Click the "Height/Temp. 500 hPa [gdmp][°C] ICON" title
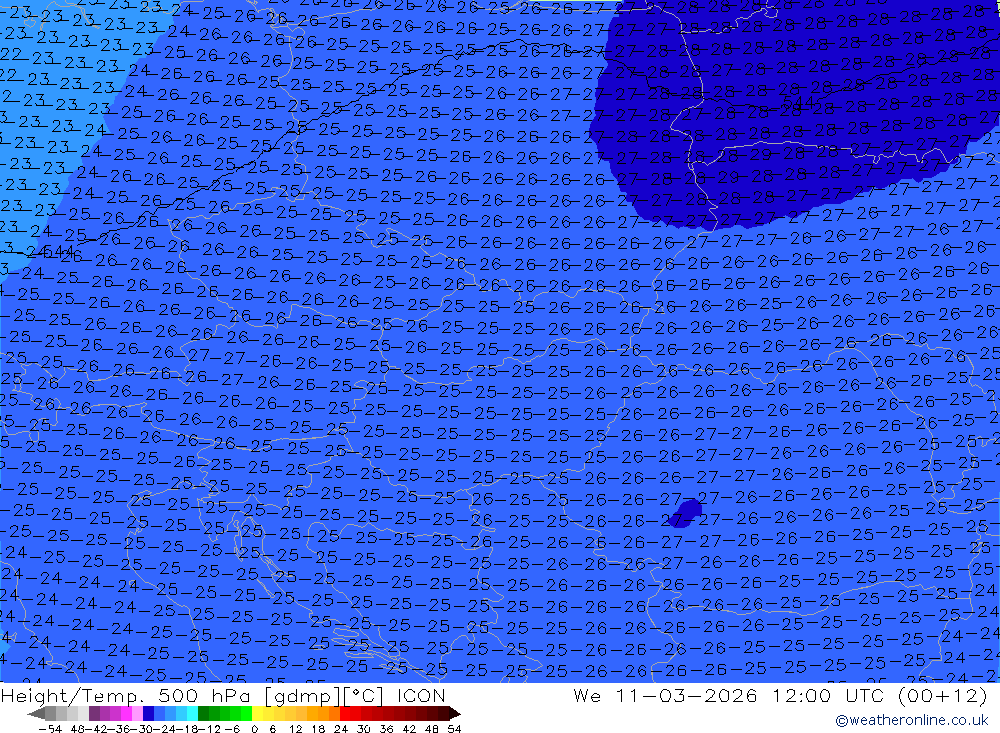 point(223,695)
